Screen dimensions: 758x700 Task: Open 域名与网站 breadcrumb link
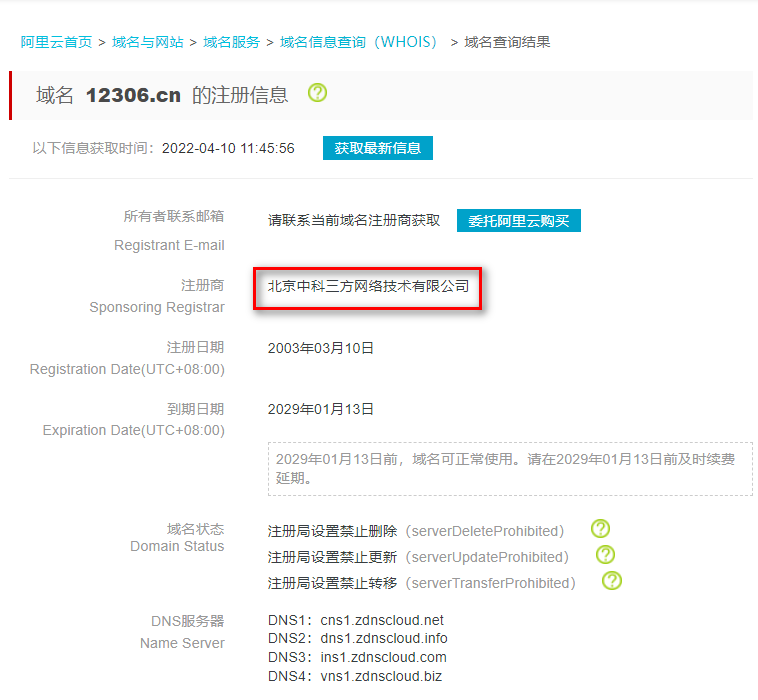pyautogui.click(x=147, y=42)
